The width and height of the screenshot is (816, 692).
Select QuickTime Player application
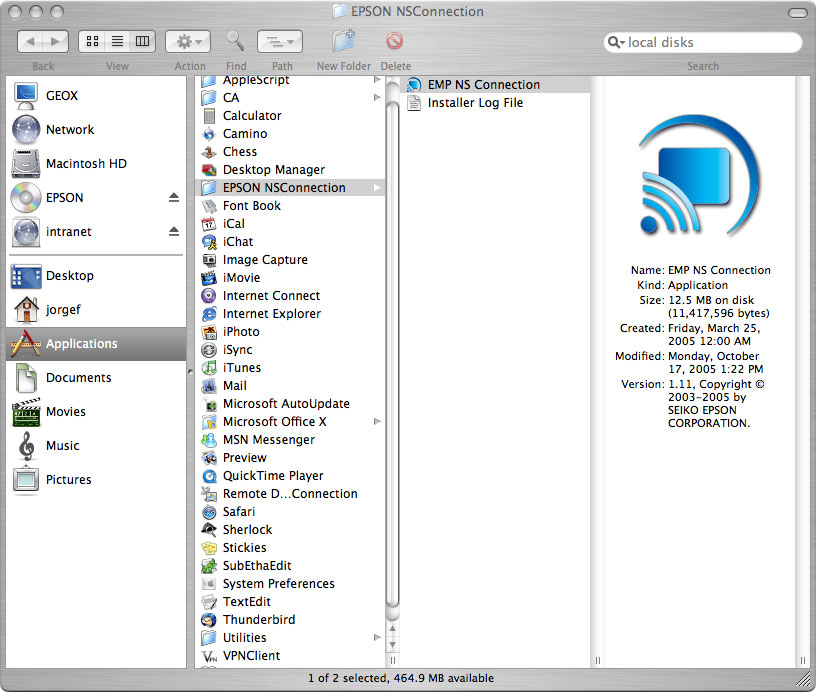pos(290,476)
